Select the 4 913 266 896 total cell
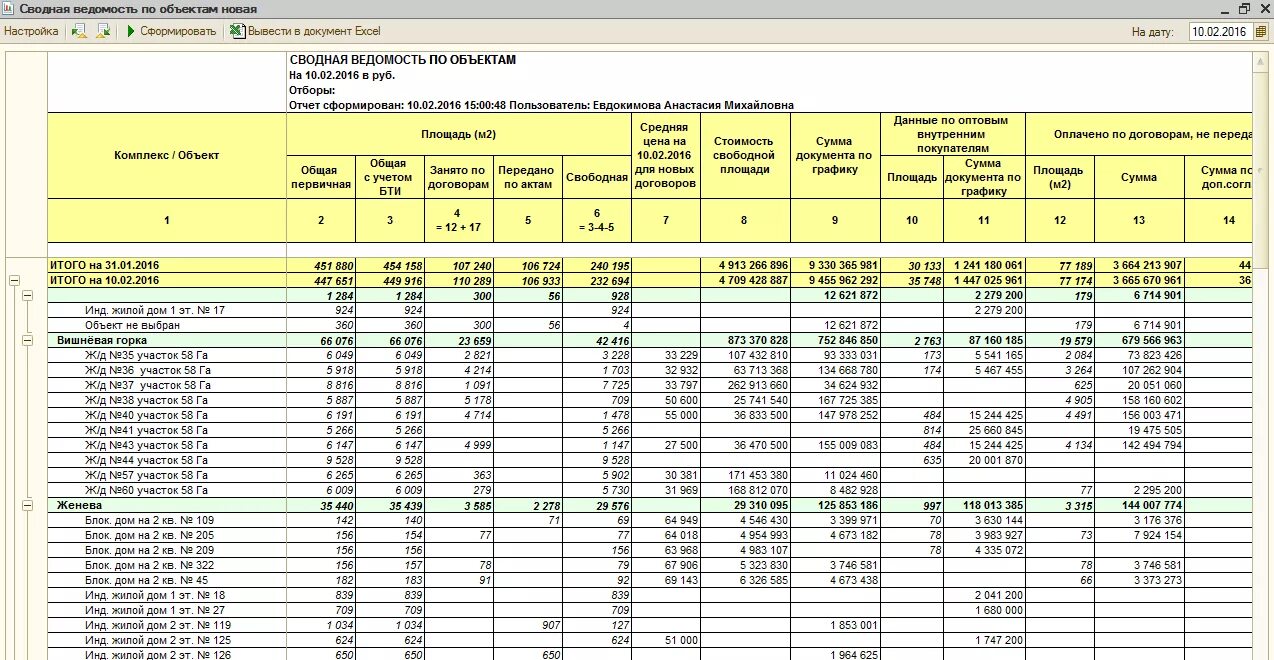The image size is (1274, 660). [x=745, y=266]
